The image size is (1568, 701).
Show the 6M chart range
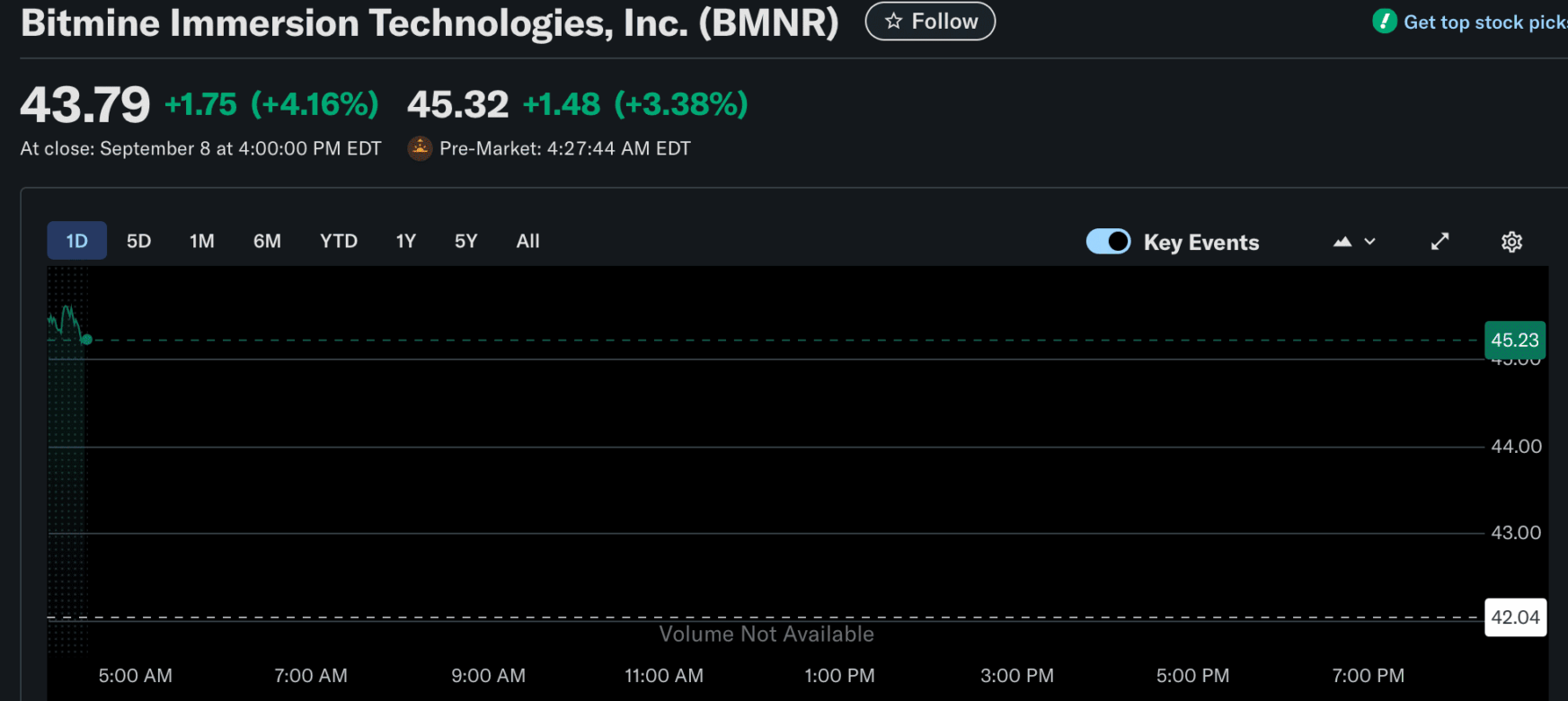267,241
